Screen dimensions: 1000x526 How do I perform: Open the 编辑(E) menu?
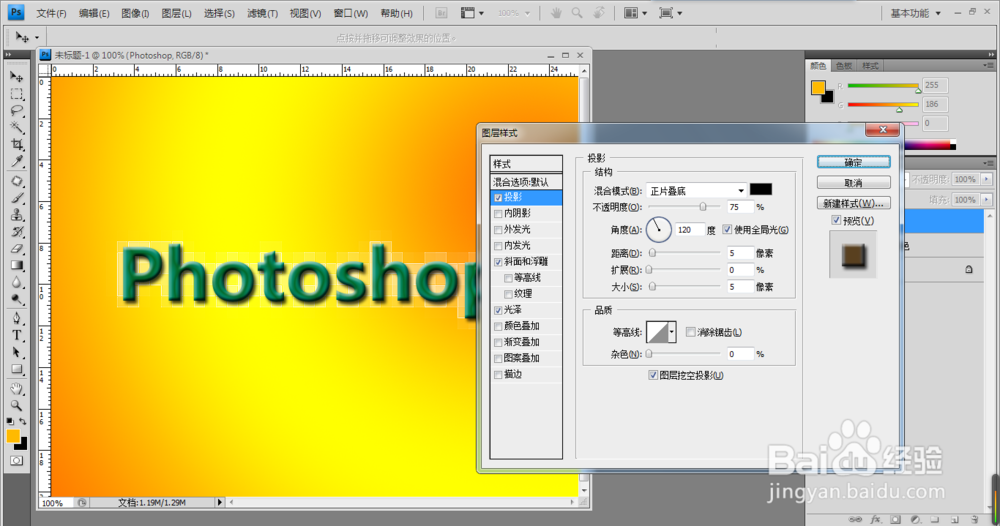[94, 13]
